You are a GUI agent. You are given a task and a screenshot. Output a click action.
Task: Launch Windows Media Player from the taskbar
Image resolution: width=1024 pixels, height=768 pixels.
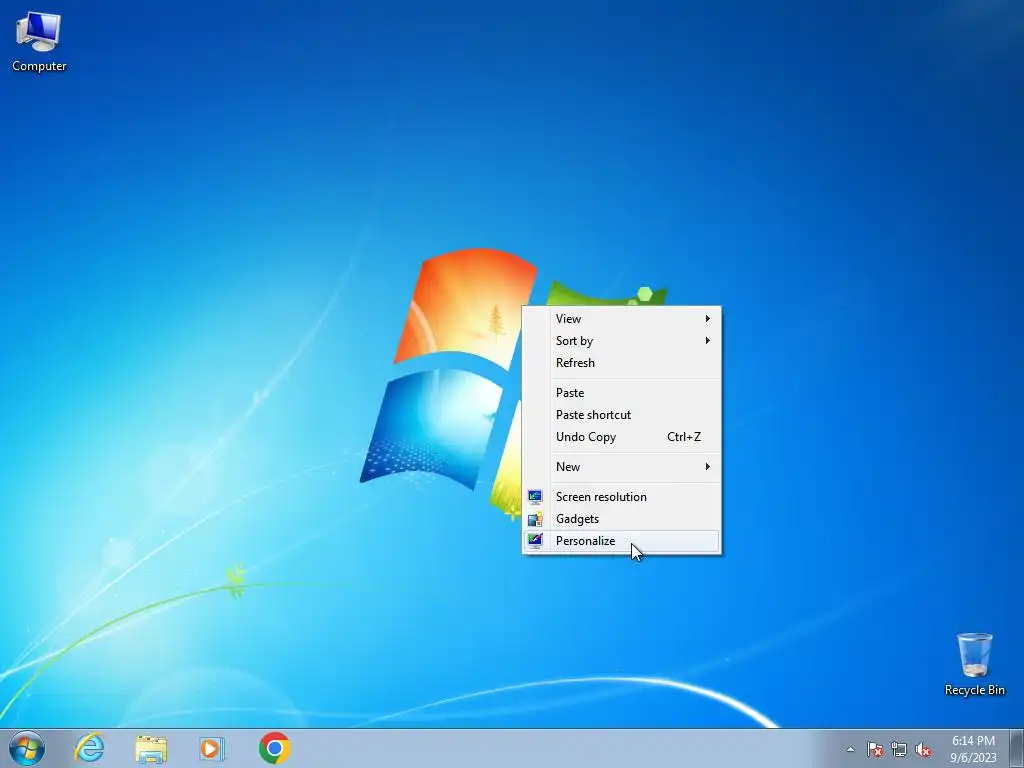(212, 748)
